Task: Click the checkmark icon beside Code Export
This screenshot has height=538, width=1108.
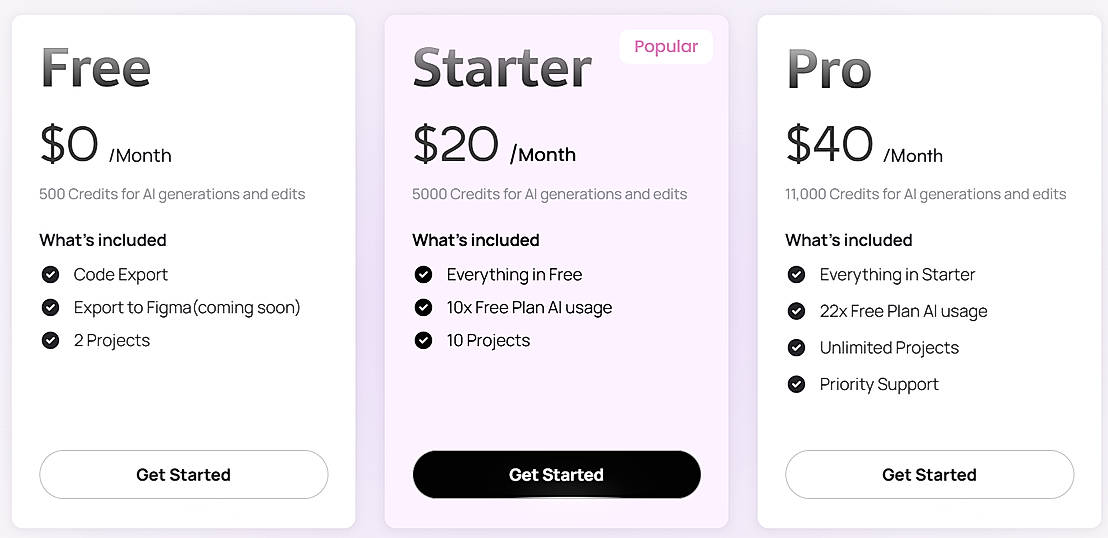Action: (x=50, y=274)
